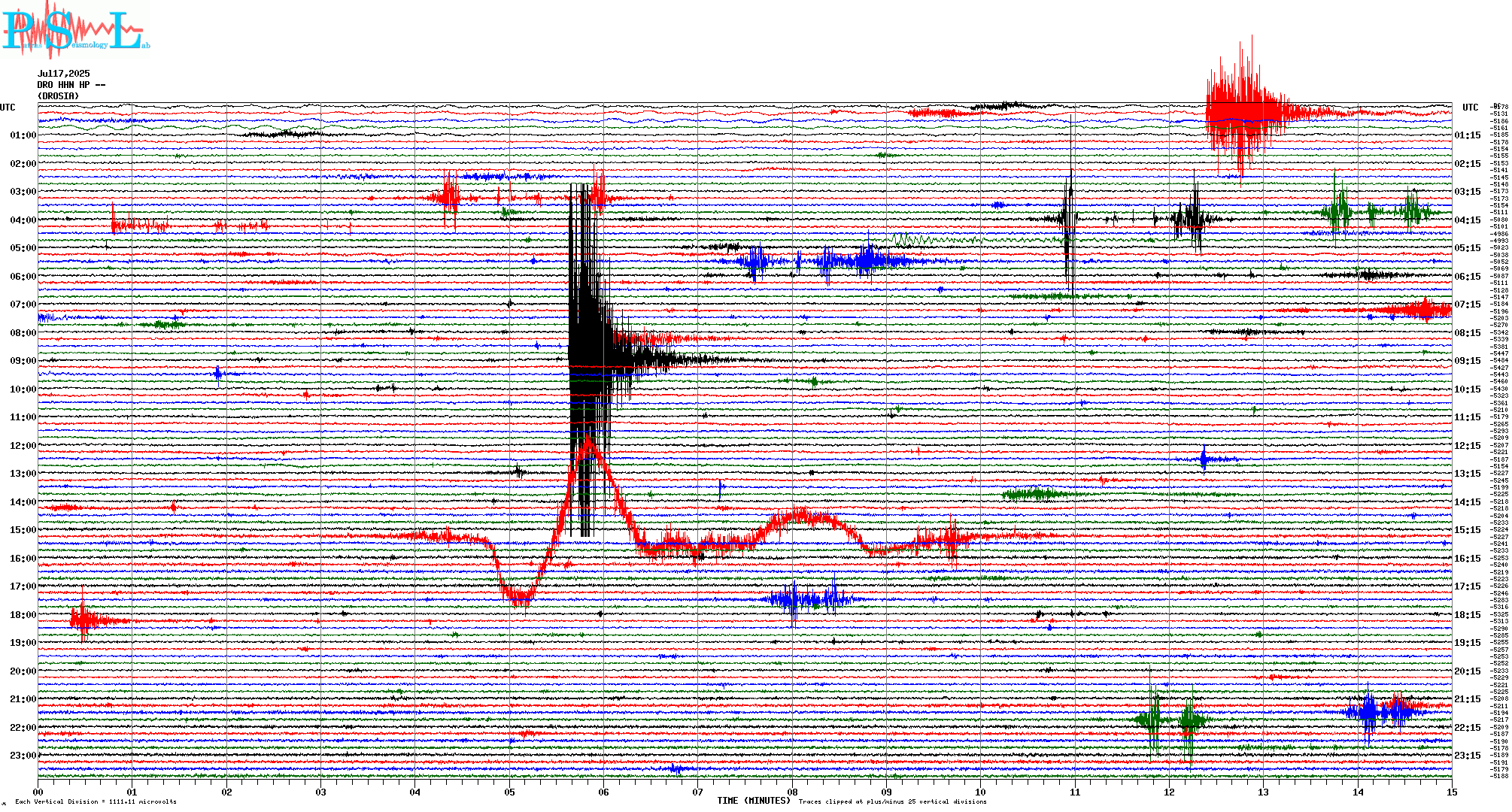
Task: Click minute 04 on the bottom axis
Action: pos(415,792)
